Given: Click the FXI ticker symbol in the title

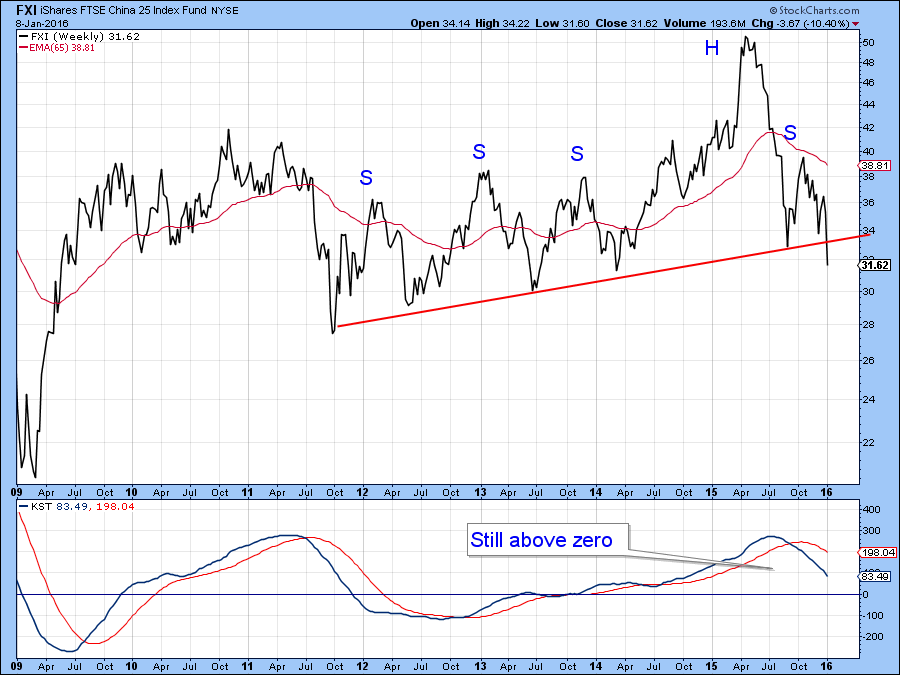Looking at the screenshot, I should pyautogui.click(x=26, y=10).
